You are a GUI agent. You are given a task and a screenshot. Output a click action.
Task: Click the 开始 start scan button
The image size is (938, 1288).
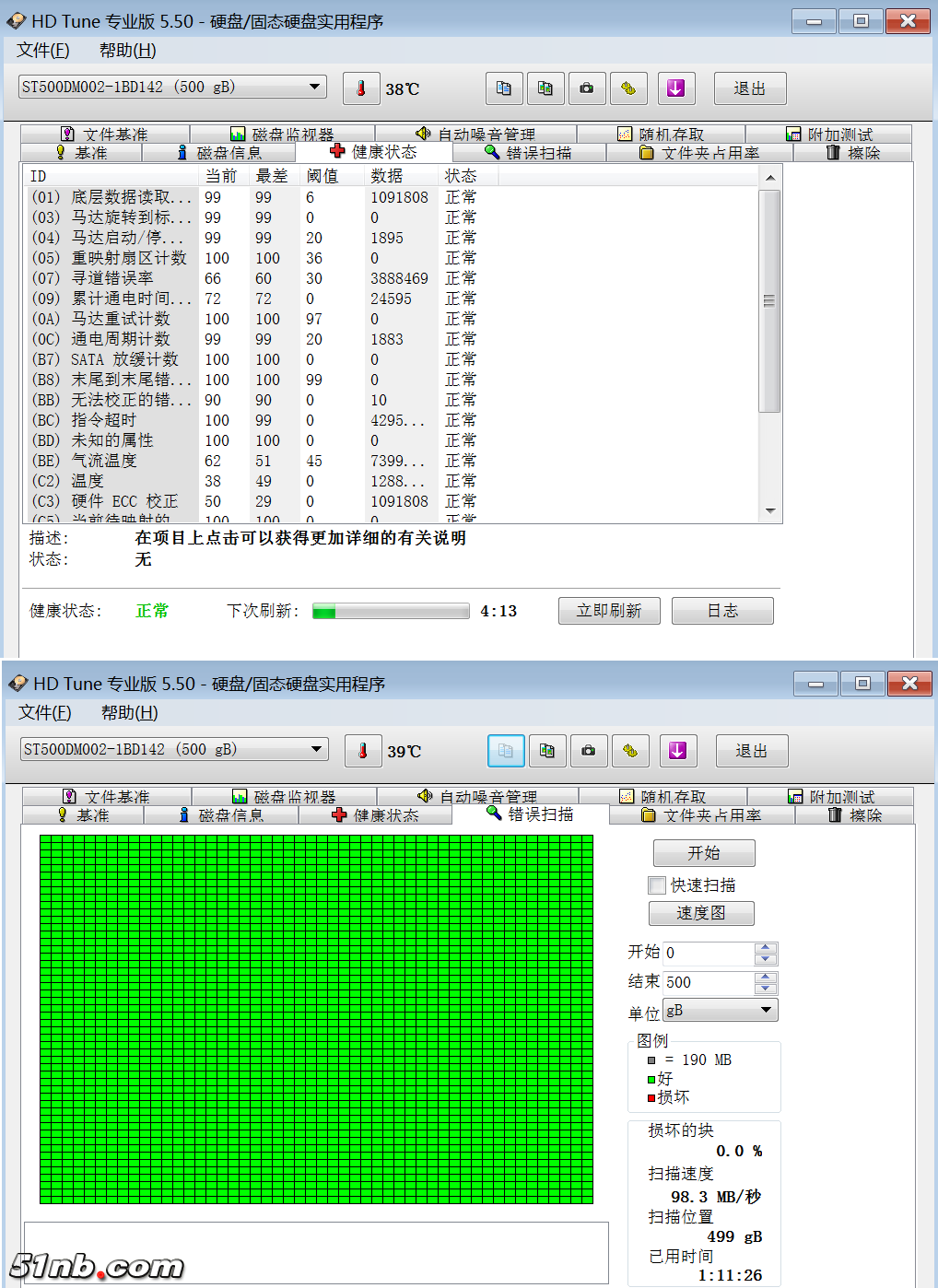(704, 853)
